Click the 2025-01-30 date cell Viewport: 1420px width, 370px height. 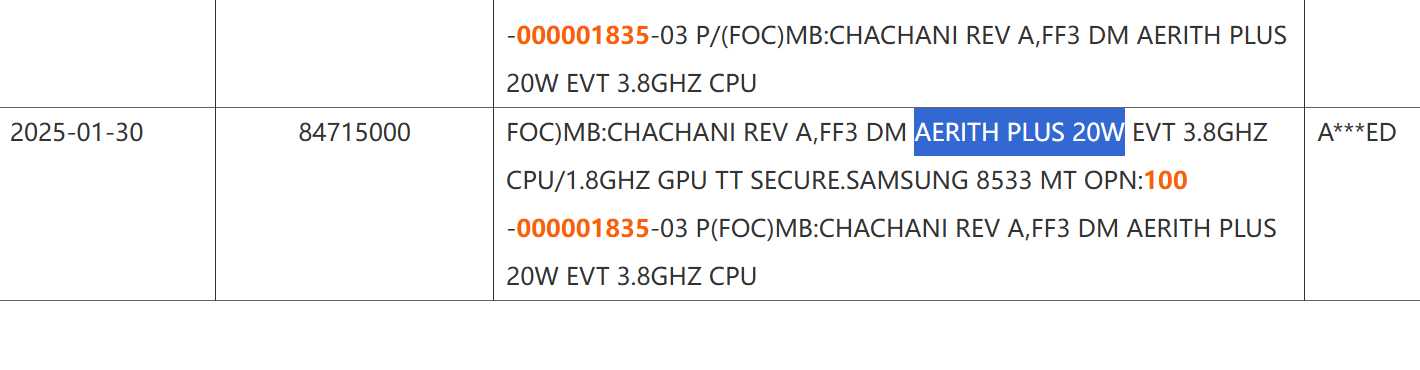(76, 132)
